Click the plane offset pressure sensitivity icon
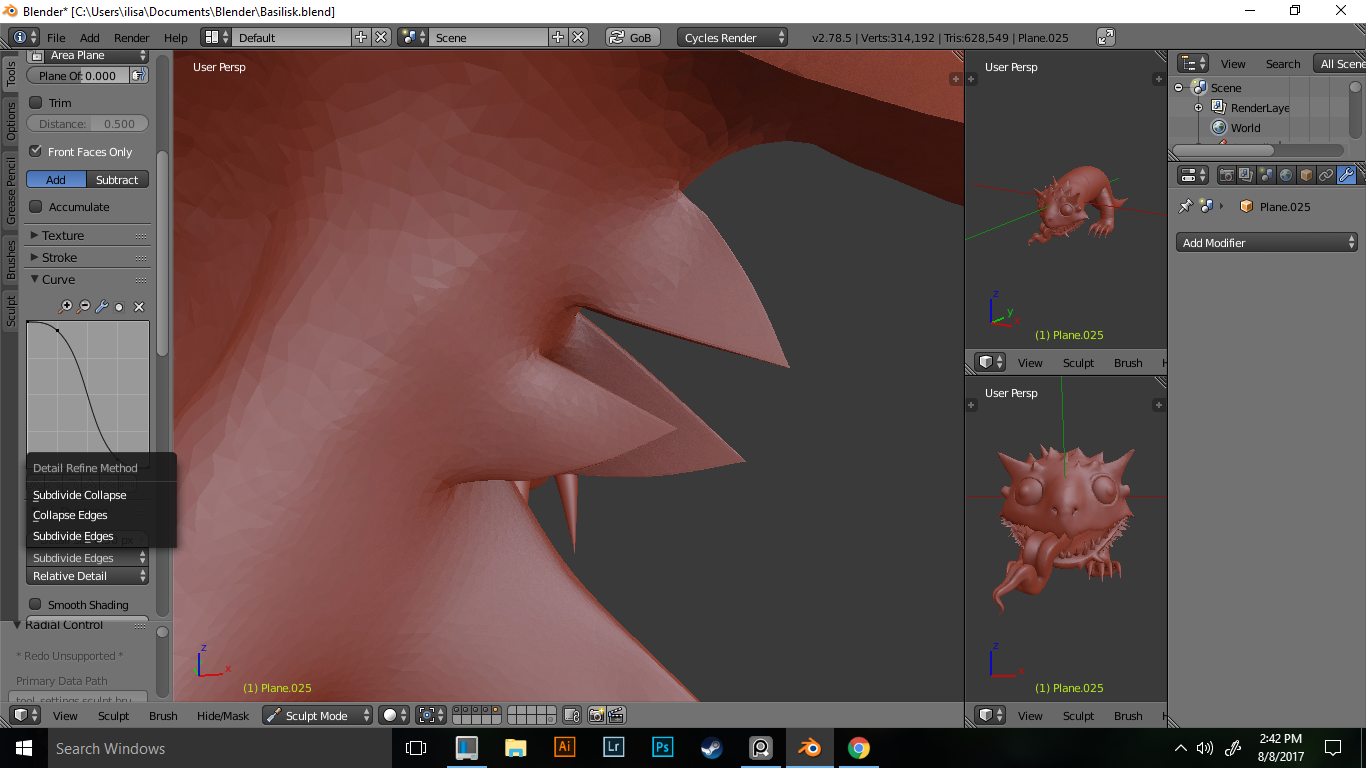This screenshot has width=1366, height=768. pyautogui.click(x=138, y=75)
